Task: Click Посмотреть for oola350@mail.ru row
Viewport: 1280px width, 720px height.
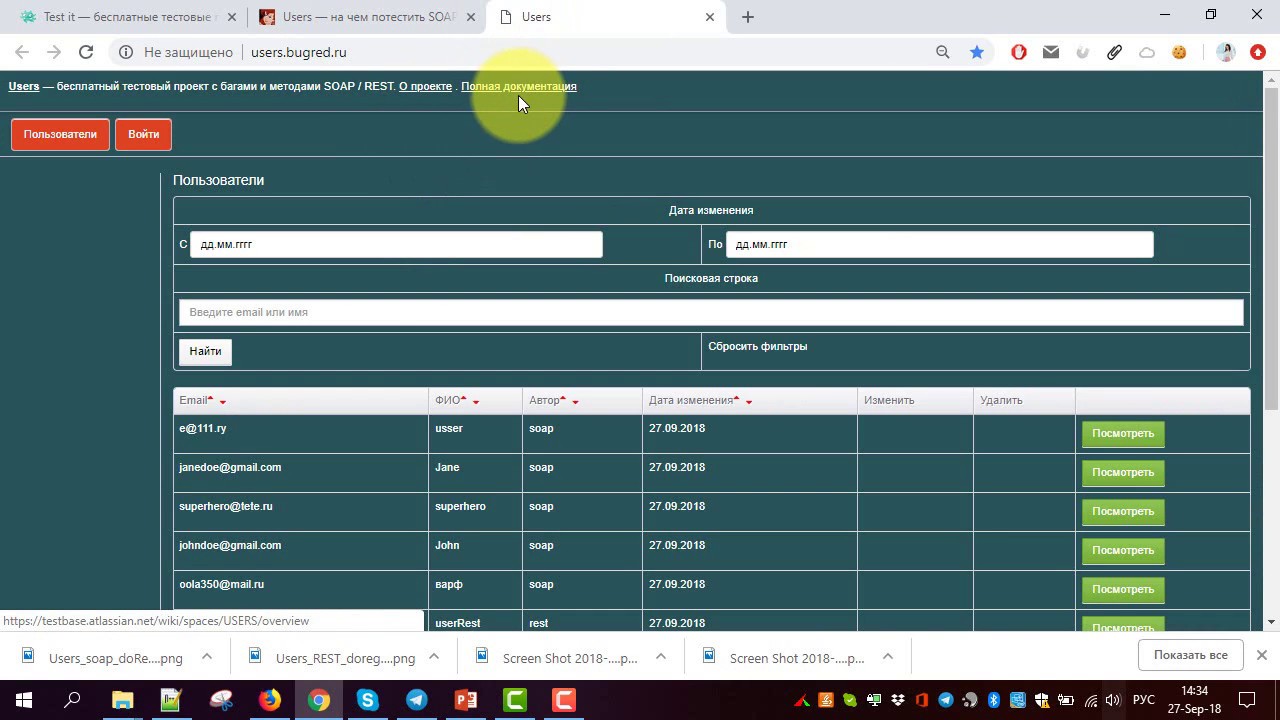Action: point(1123,590)
